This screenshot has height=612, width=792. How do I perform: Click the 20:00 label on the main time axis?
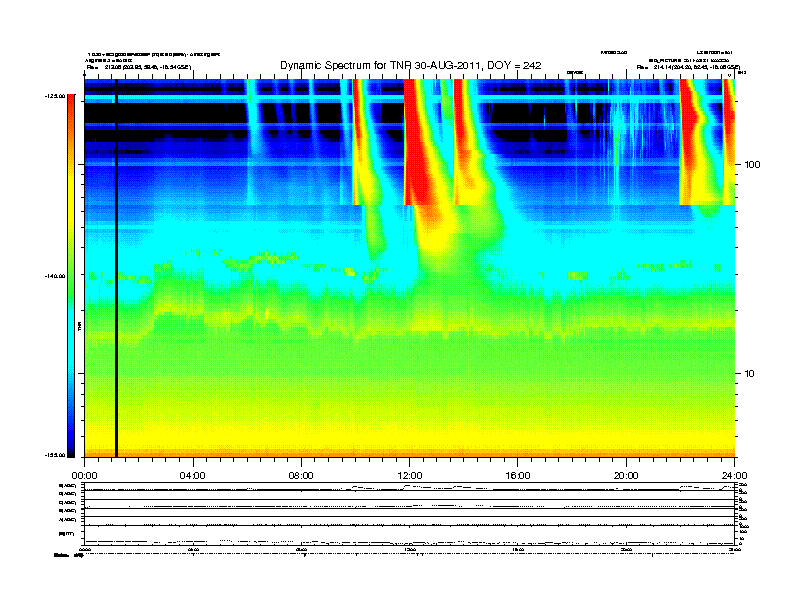tap(626, 476)
